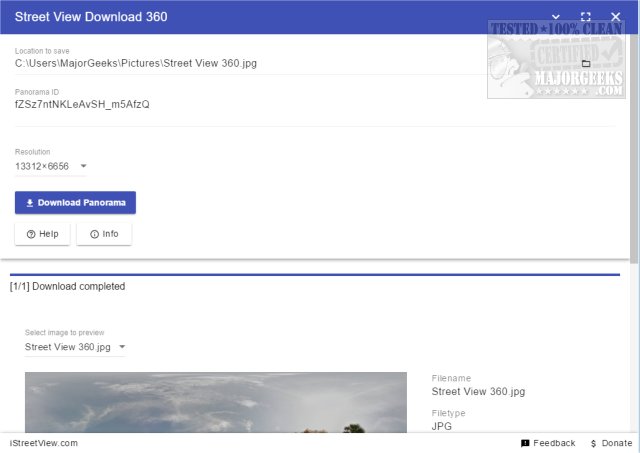Click the Feedback link

tap(548, 443)
